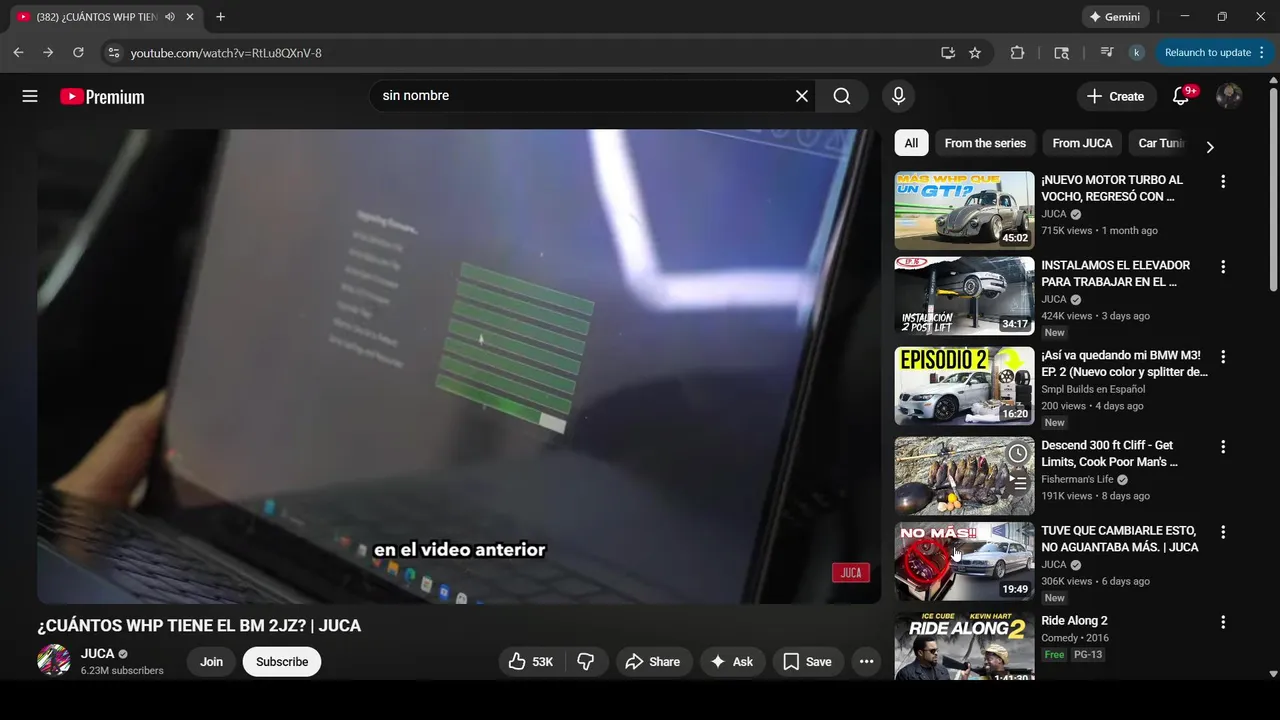Open options for 'TUVE QUE CAMBIARLE ESTO' video
1280x720 pixels.
tap(1222, 532)
